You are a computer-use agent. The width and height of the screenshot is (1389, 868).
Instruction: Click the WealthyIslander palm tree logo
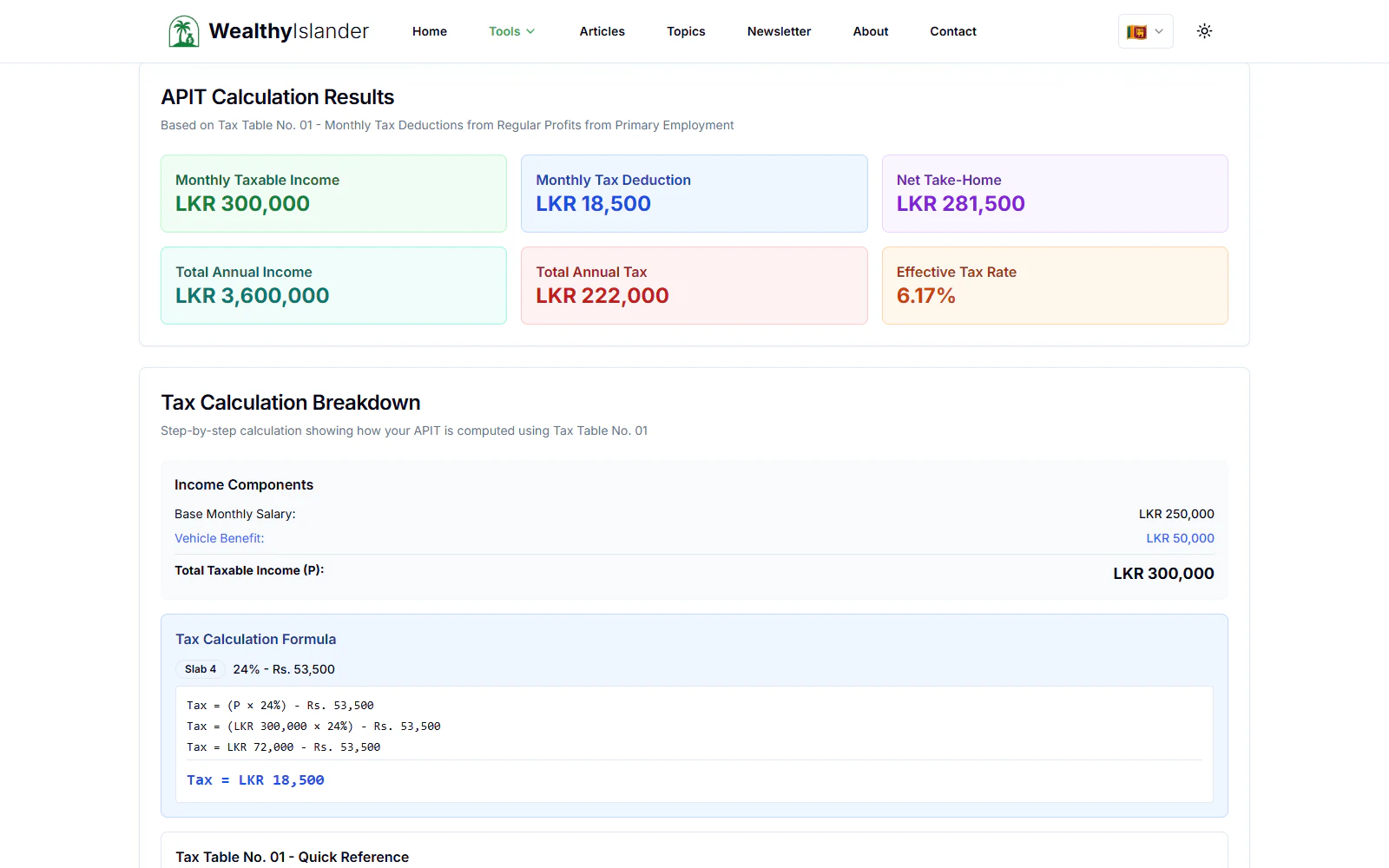pyautogui.click(x=183, y=31)
